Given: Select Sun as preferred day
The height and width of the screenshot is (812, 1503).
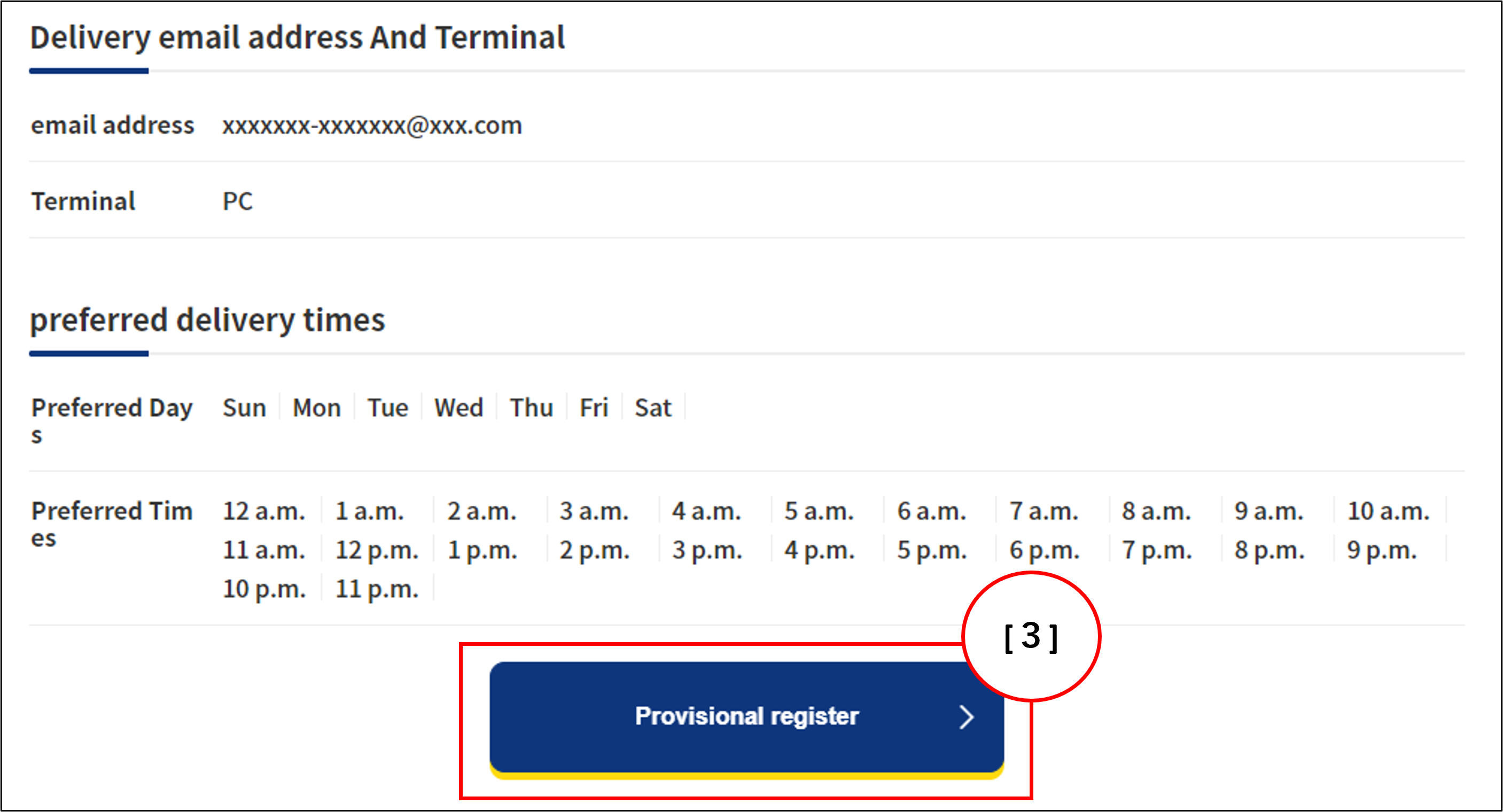Looking at the screenshot, I should coord(244,408).
